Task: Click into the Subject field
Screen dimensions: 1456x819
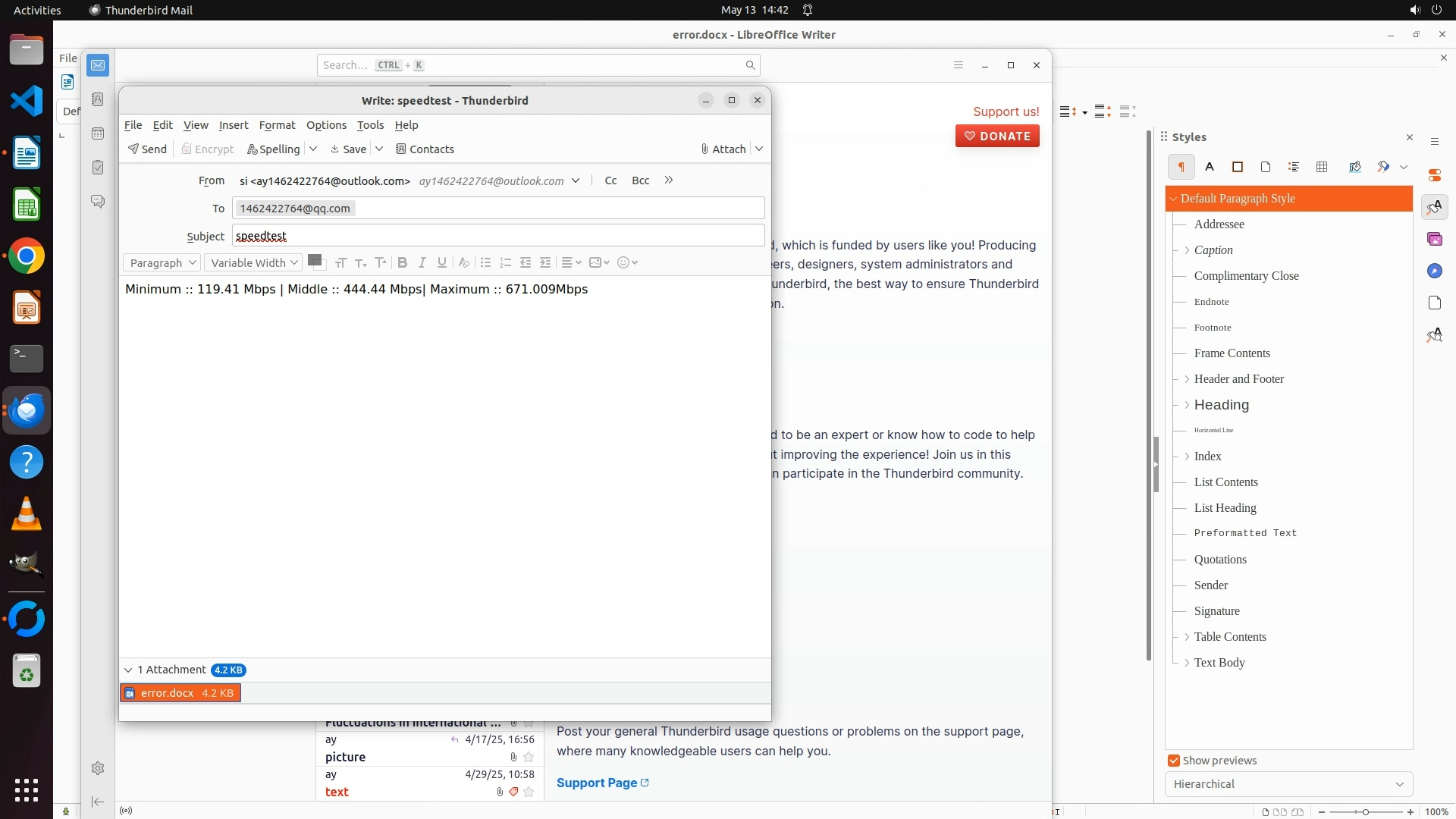Action: pos(498,236)
